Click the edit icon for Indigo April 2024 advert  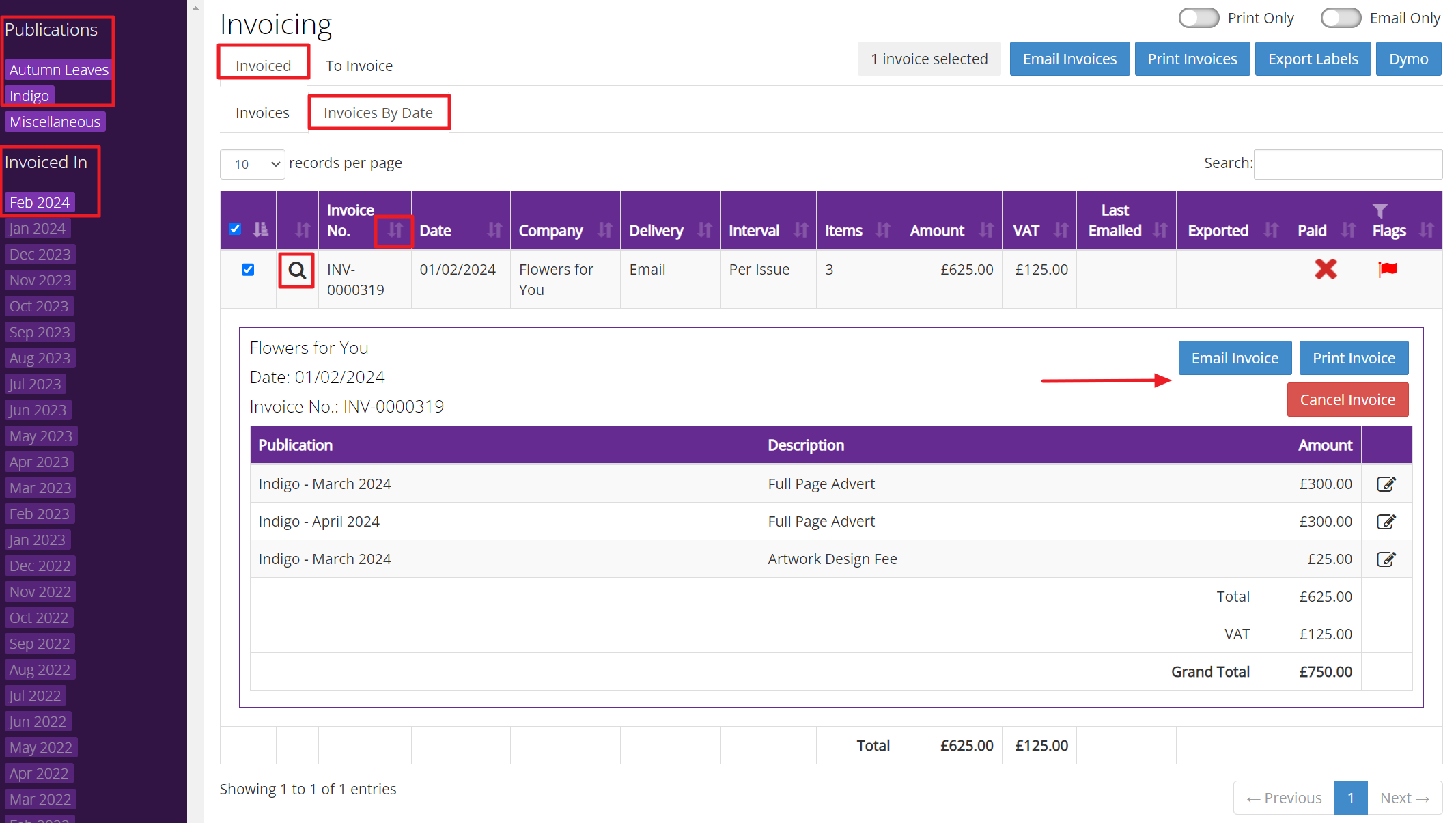coord(1386,521)
